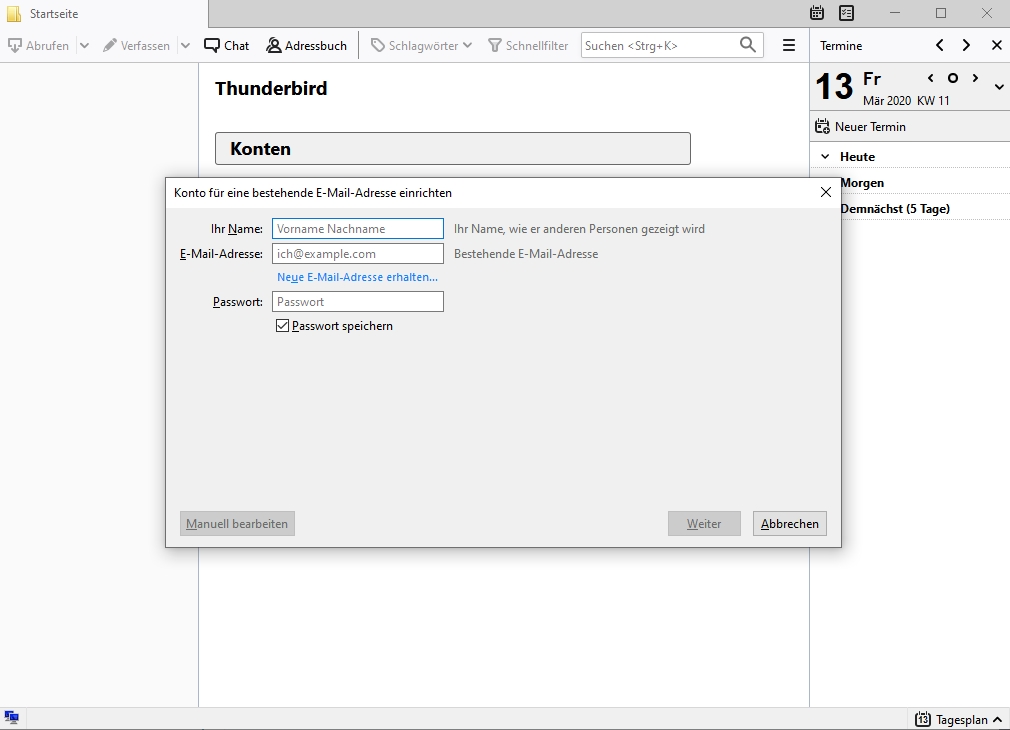Viewport: 1010px width, 730px height.
Task: Click the Ihr Name input field
Action: point(357,229)
